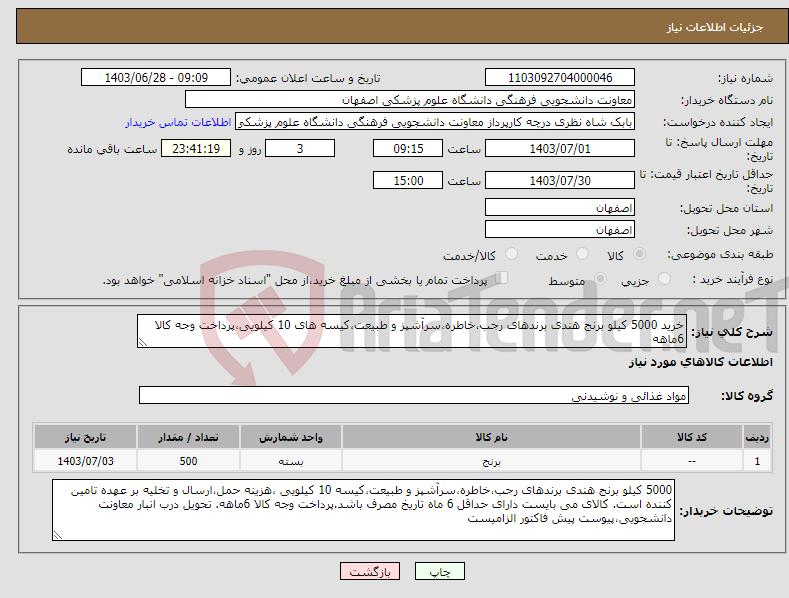Click the شماره نیاز field 1103092704000046
789x598 pixels.
point(560,78)
